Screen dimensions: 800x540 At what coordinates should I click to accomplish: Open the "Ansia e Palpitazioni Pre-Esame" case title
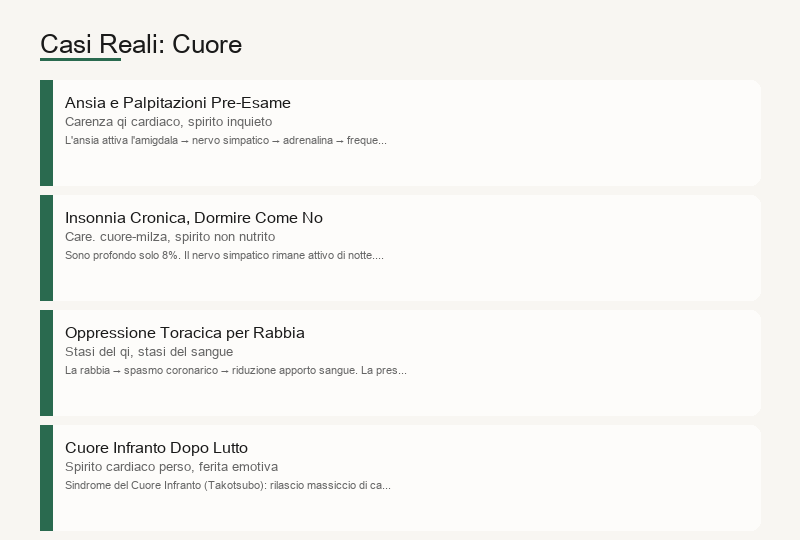178,103
